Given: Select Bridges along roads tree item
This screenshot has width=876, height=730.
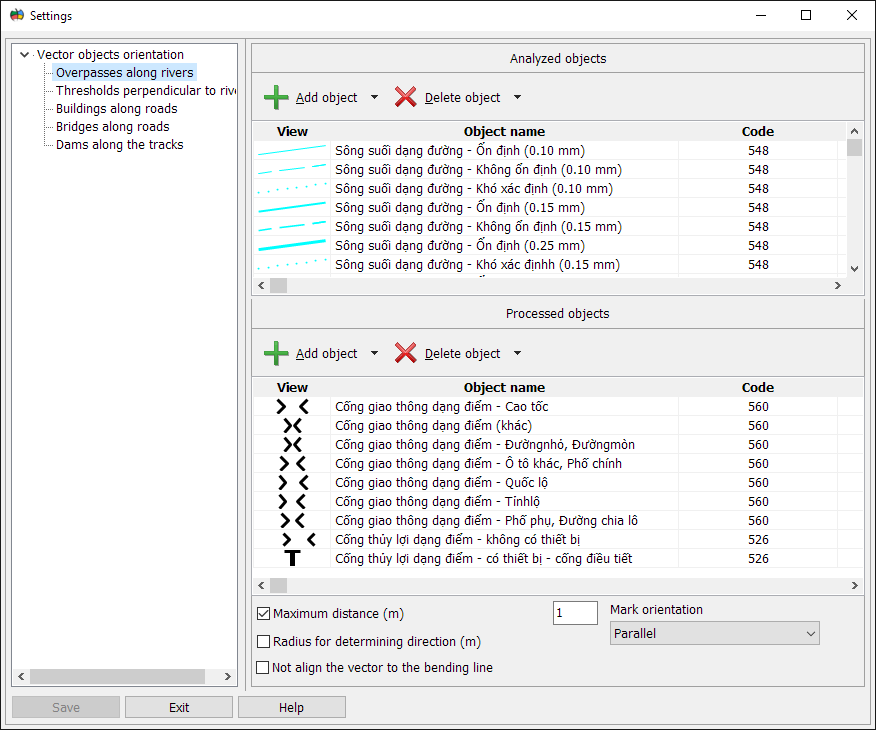Looking at the screenshot, I should (x=112, y=127).
